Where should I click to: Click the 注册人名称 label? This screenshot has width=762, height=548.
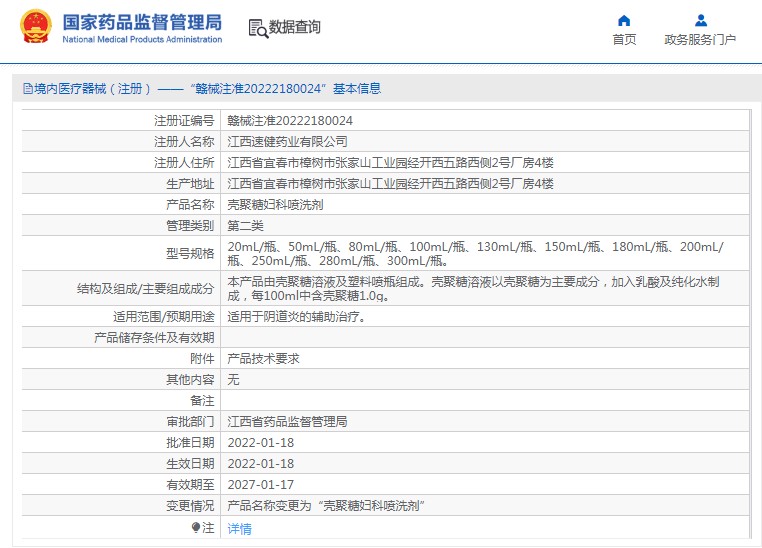pos(184,141)
